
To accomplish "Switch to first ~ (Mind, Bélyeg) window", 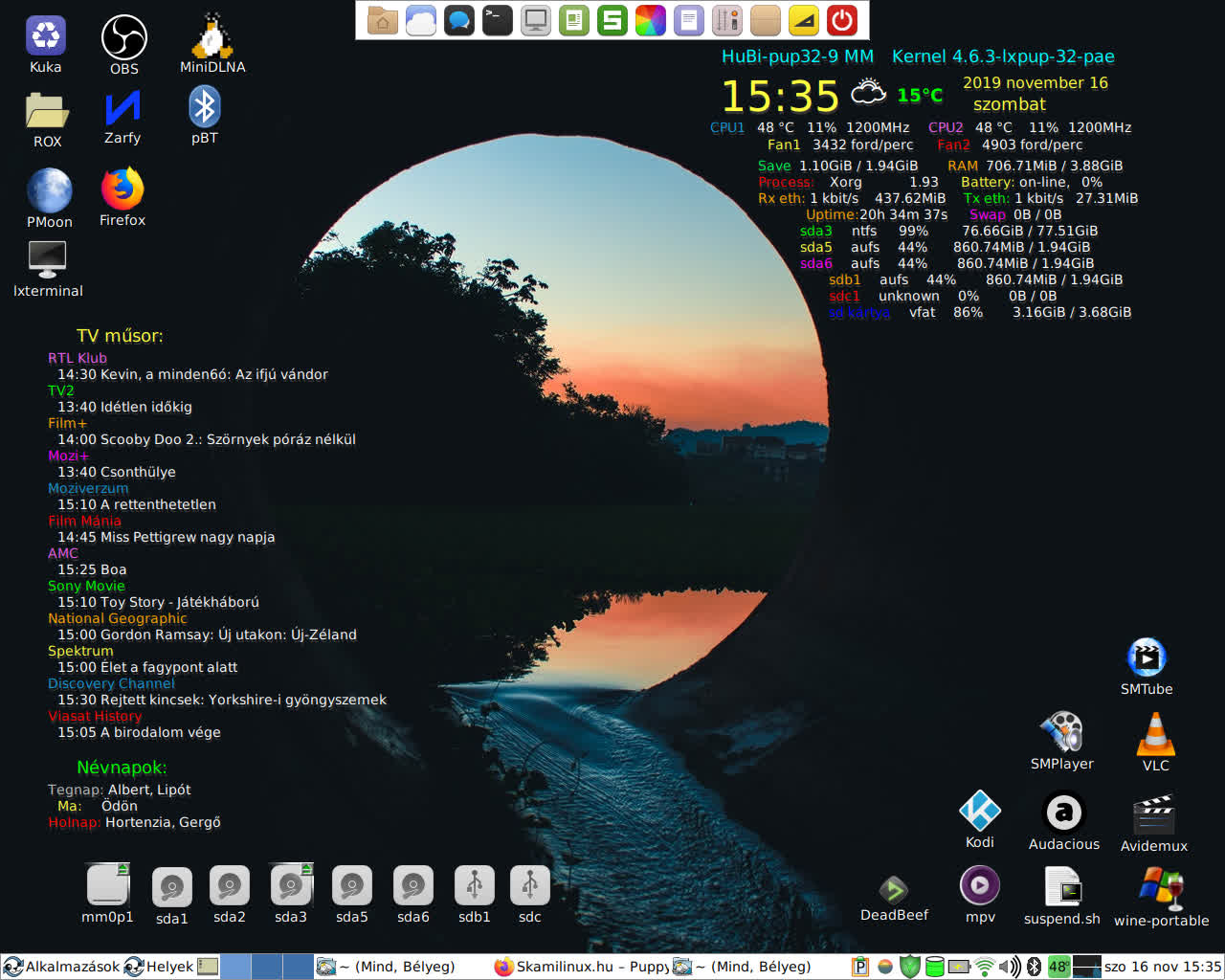I will pyautogui.click(x=403, y=967).
